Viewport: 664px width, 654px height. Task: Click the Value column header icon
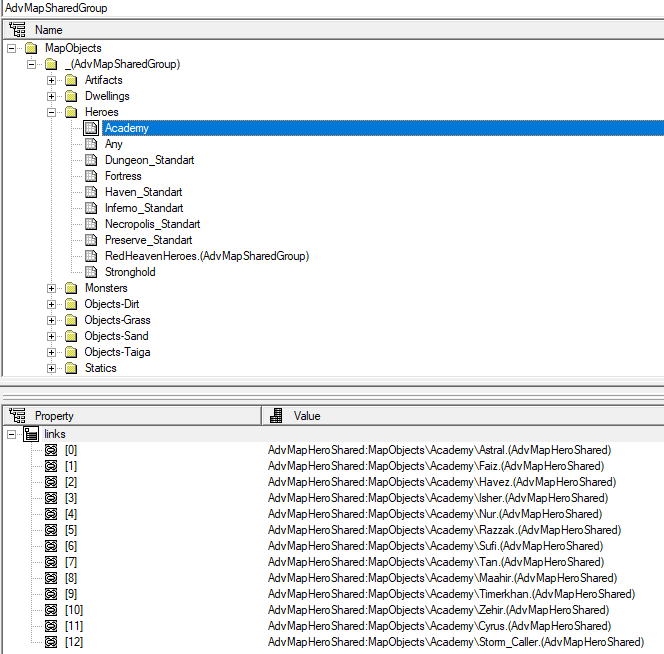pyautogui.click(x=276, y=416)
